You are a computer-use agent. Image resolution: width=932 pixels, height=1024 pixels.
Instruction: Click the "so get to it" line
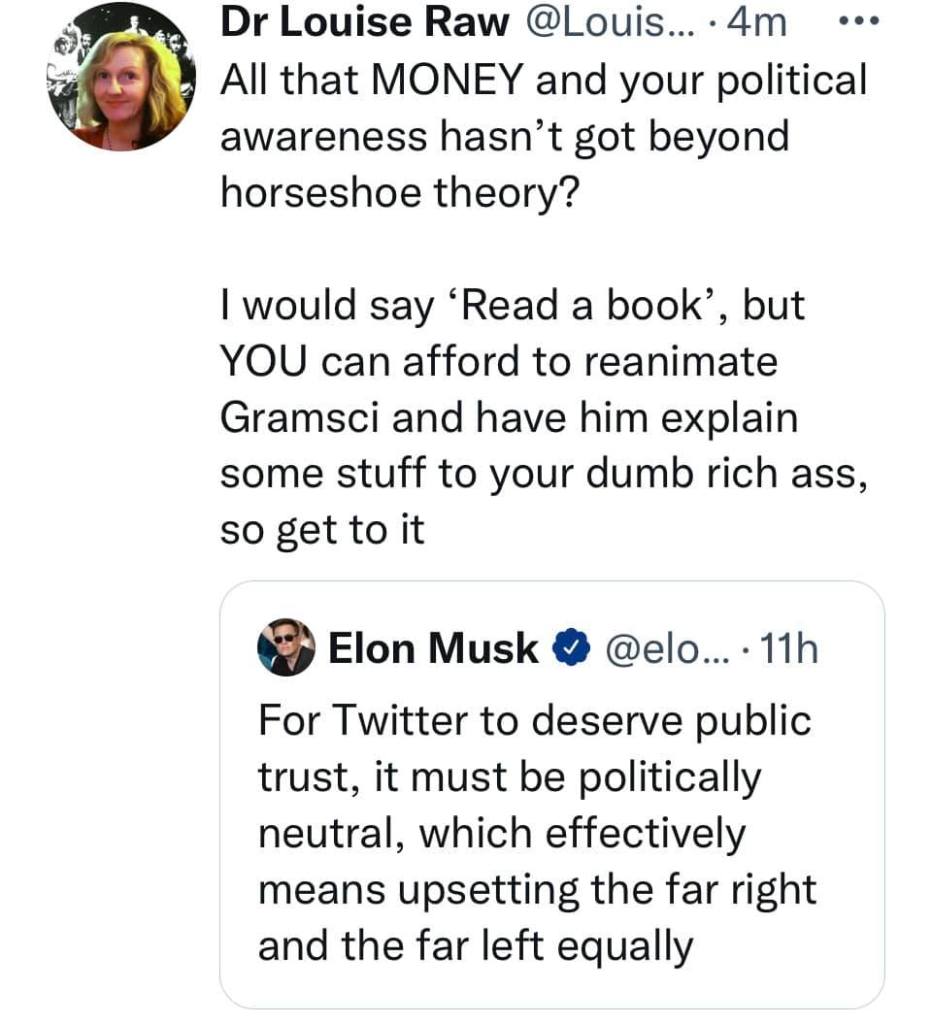322,529
